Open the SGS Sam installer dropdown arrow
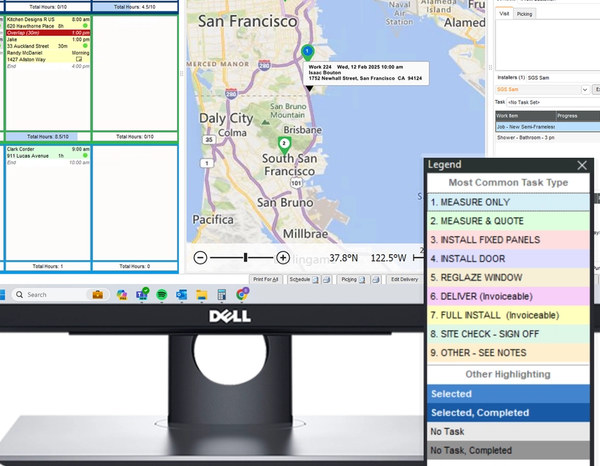The image size is (600, 466). 585,90
